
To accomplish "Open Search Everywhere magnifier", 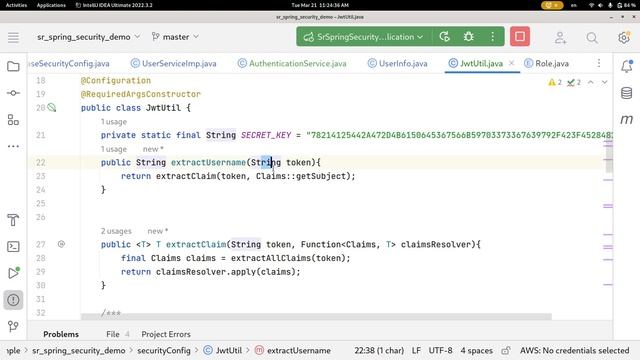I will click(x=592, y=38).
